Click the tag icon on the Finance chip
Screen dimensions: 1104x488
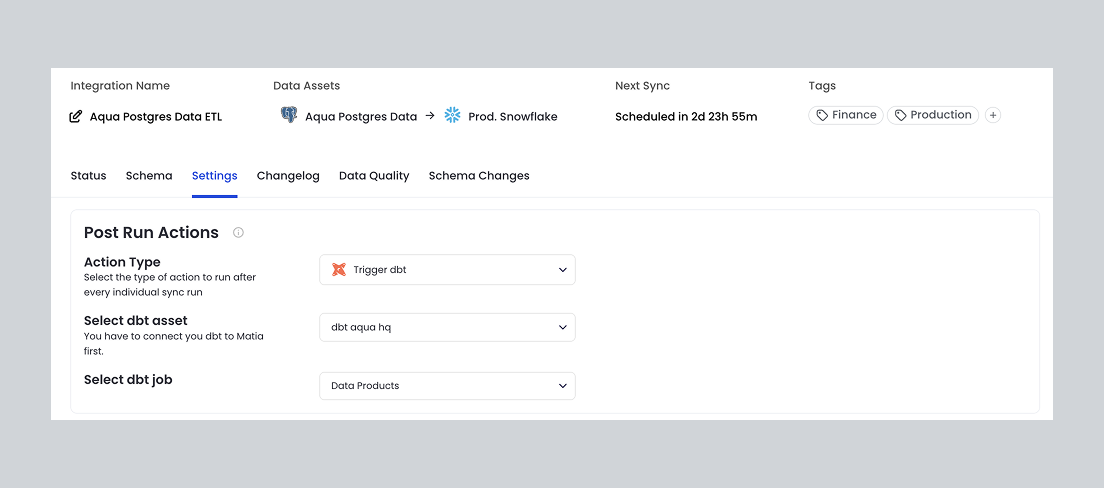(x=822, y=116)
